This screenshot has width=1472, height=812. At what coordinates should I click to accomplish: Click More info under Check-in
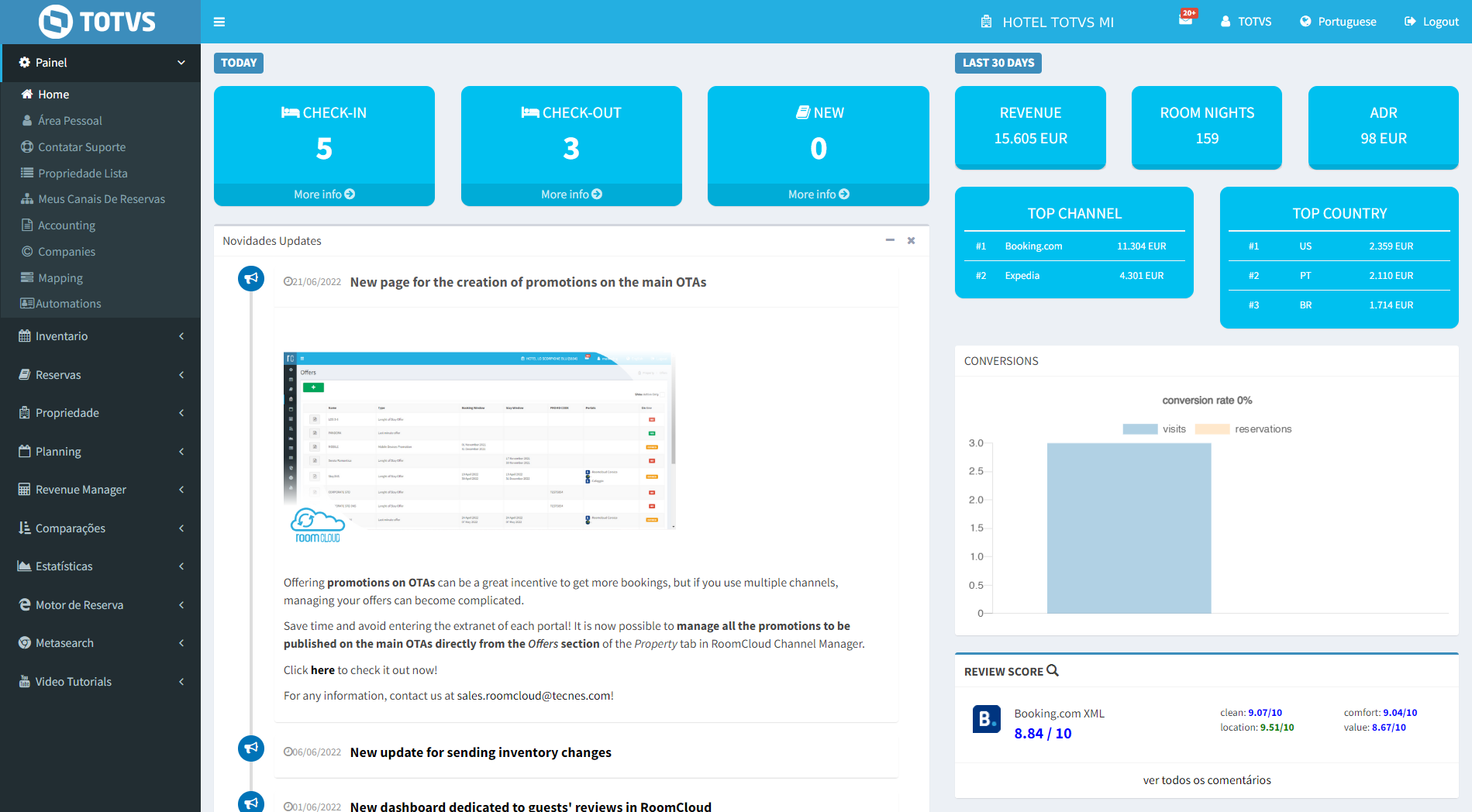click(324, 194)
